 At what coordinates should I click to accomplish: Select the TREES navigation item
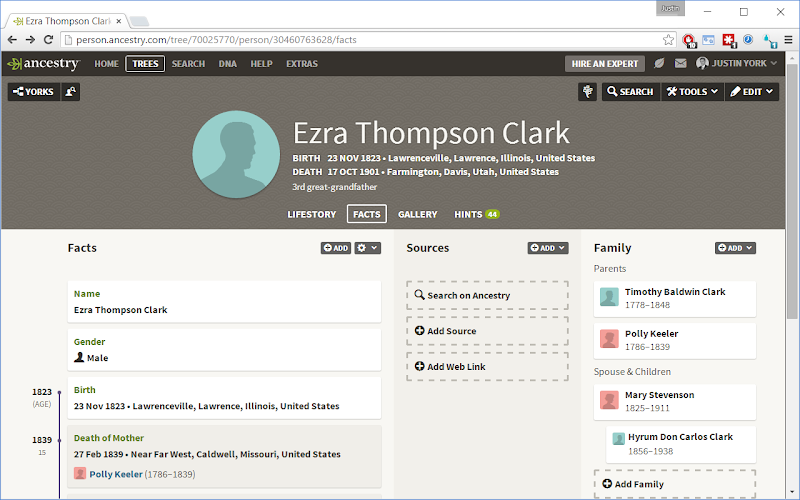[x=145, y=64]
